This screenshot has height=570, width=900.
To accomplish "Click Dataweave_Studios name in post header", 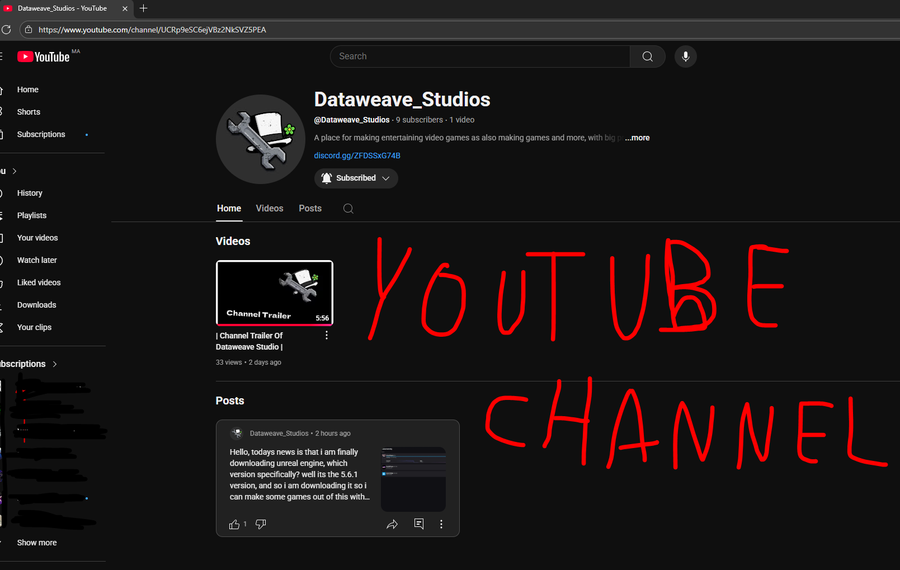I will click(x=279, y=433).
